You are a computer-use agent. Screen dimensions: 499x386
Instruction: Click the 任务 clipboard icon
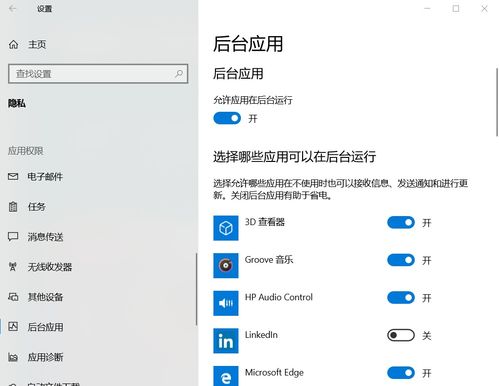pyautogui.click(x=13, y=207)
